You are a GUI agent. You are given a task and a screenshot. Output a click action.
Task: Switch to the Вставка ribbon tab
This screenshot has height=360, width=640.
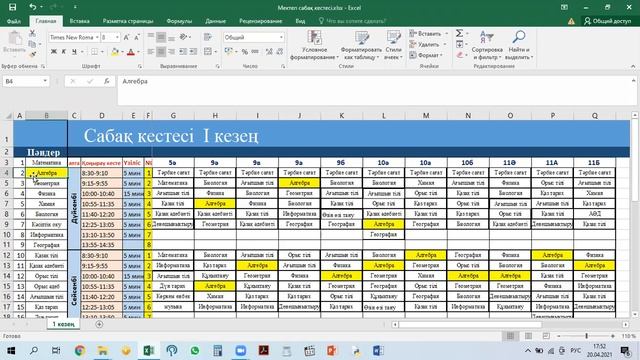[x=79, y=21]
